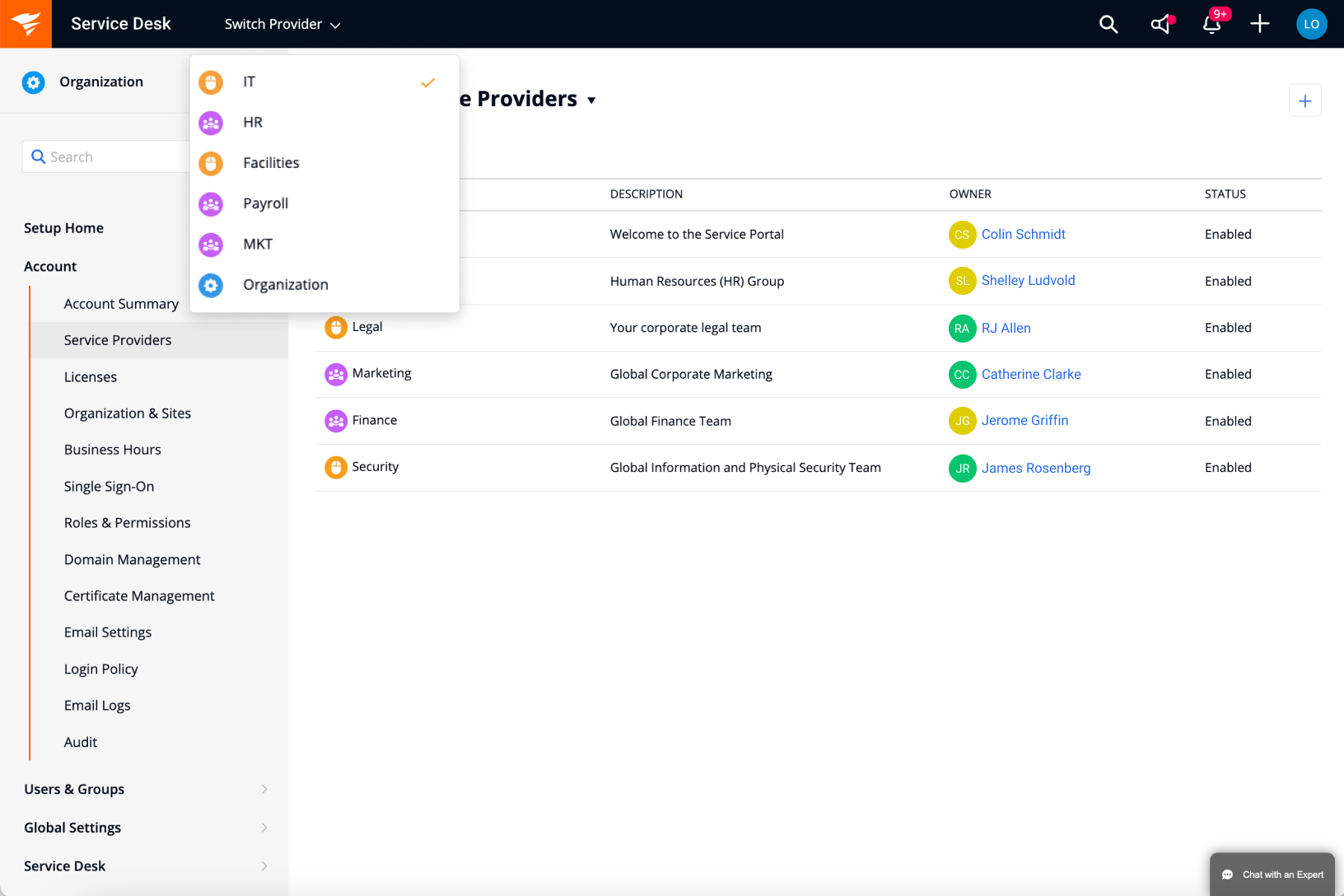The image size is (1344, 896).
Task: Open the search magnifier in top bar
Action: click(x=1108, y=25)
